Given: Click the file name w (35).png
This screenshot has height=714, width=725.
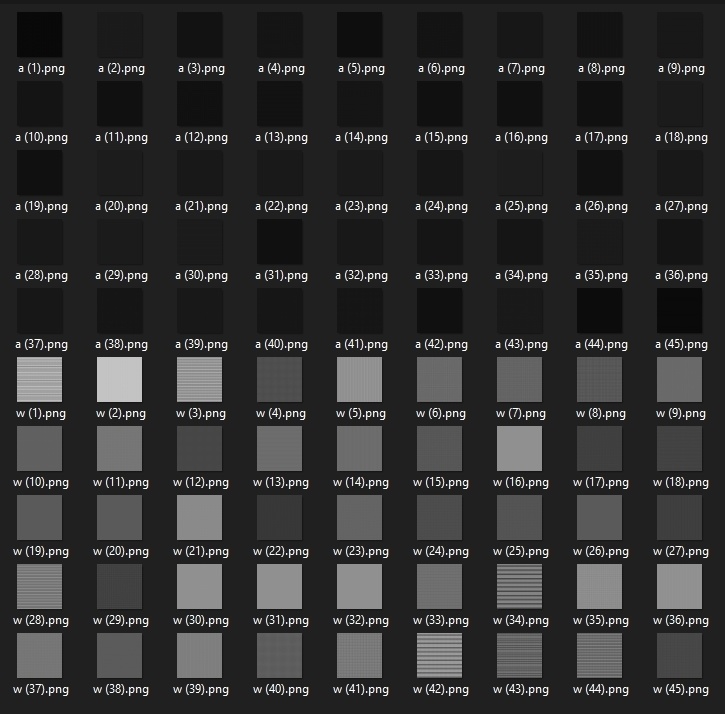Looking at the screenshot, I should (601, 620).
